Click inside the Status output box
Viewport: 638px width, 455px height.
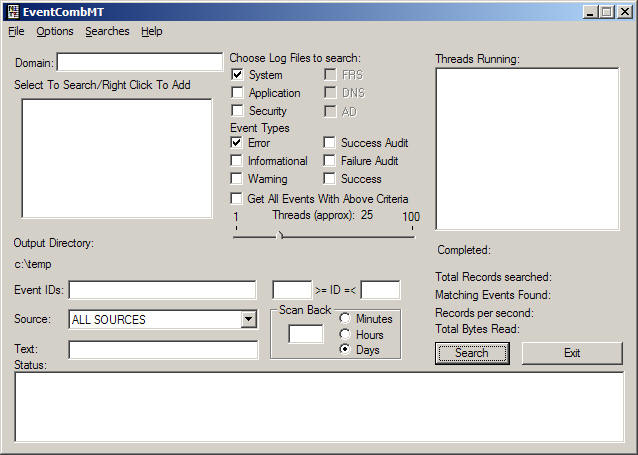(x=319, y=407)
